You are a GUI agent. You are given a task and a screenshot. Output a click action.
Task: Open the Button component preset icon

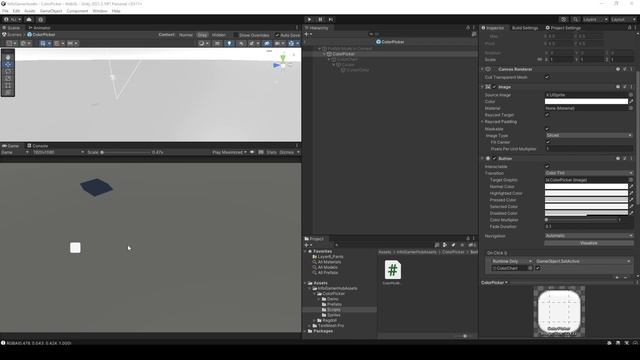tap(624, 158)
